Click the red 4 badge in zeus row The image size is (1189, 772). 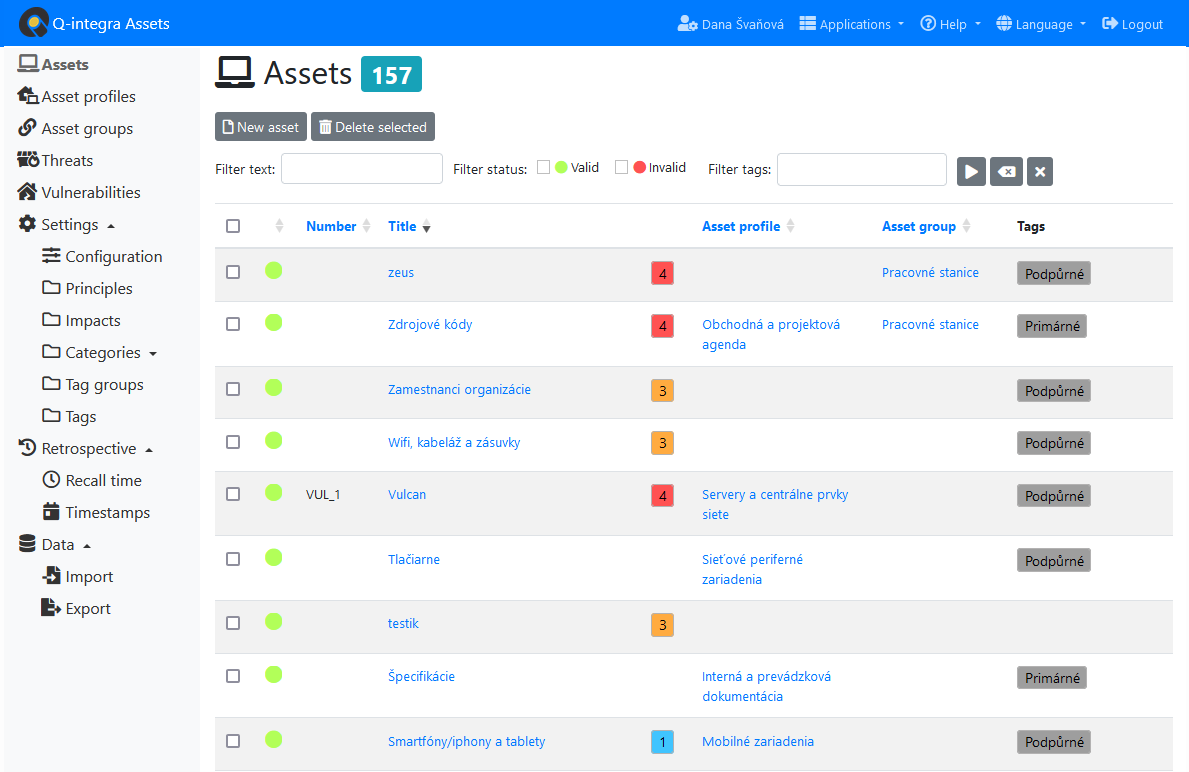point(663,273)
